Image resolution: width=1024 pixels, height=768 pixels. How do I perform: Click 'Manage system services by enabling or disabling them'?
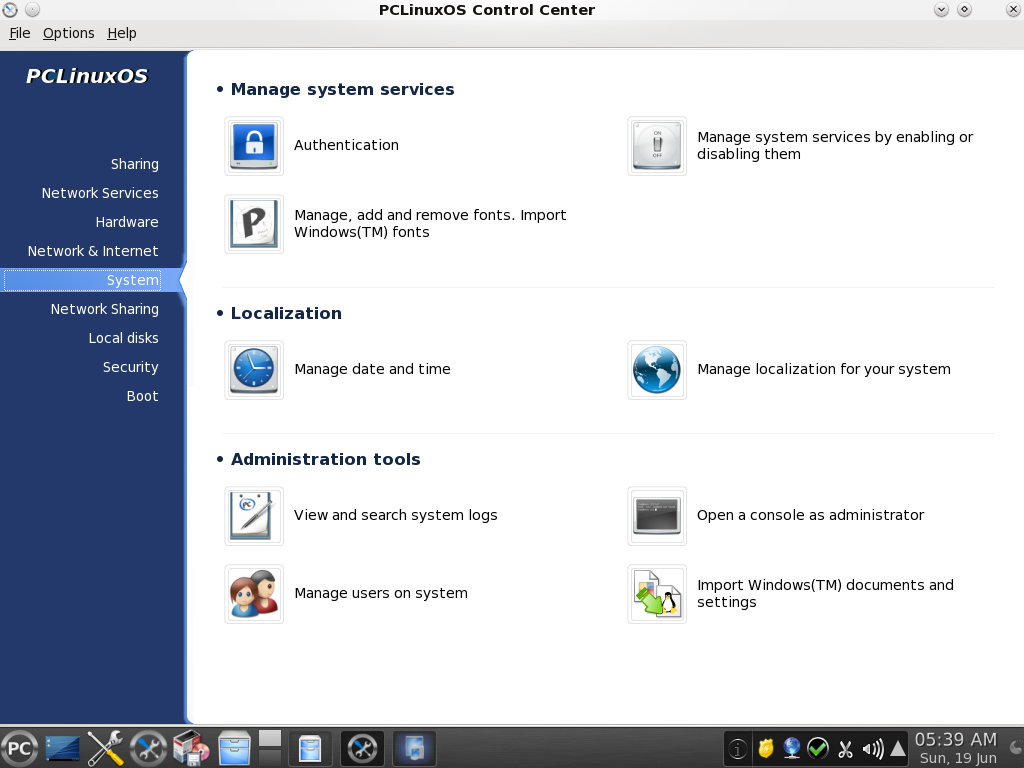[835, 146]
